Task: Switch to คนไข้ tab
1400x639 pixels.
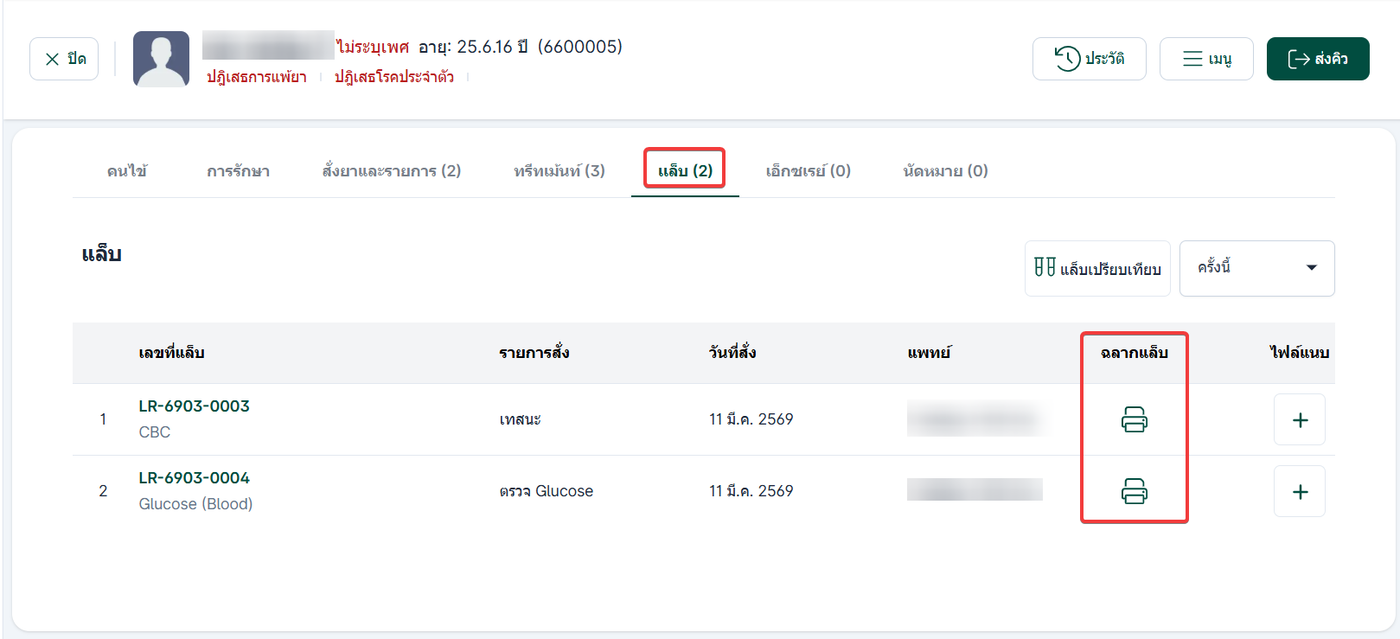Action: point(127,171)
